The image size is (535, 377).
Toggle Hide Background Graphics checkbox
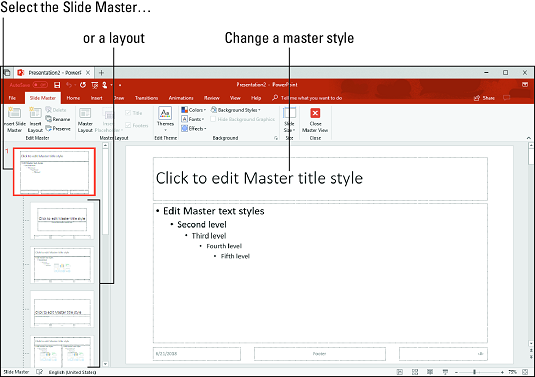point(213,119)
